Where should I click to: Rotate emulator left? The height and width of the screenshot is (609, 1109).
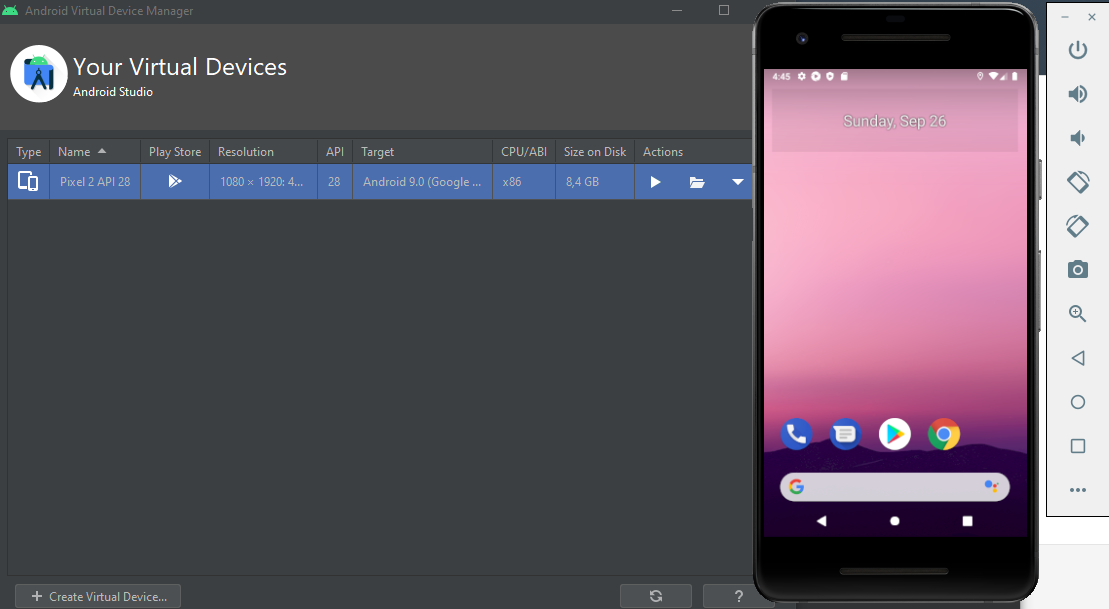click(x=1077, y=182)
